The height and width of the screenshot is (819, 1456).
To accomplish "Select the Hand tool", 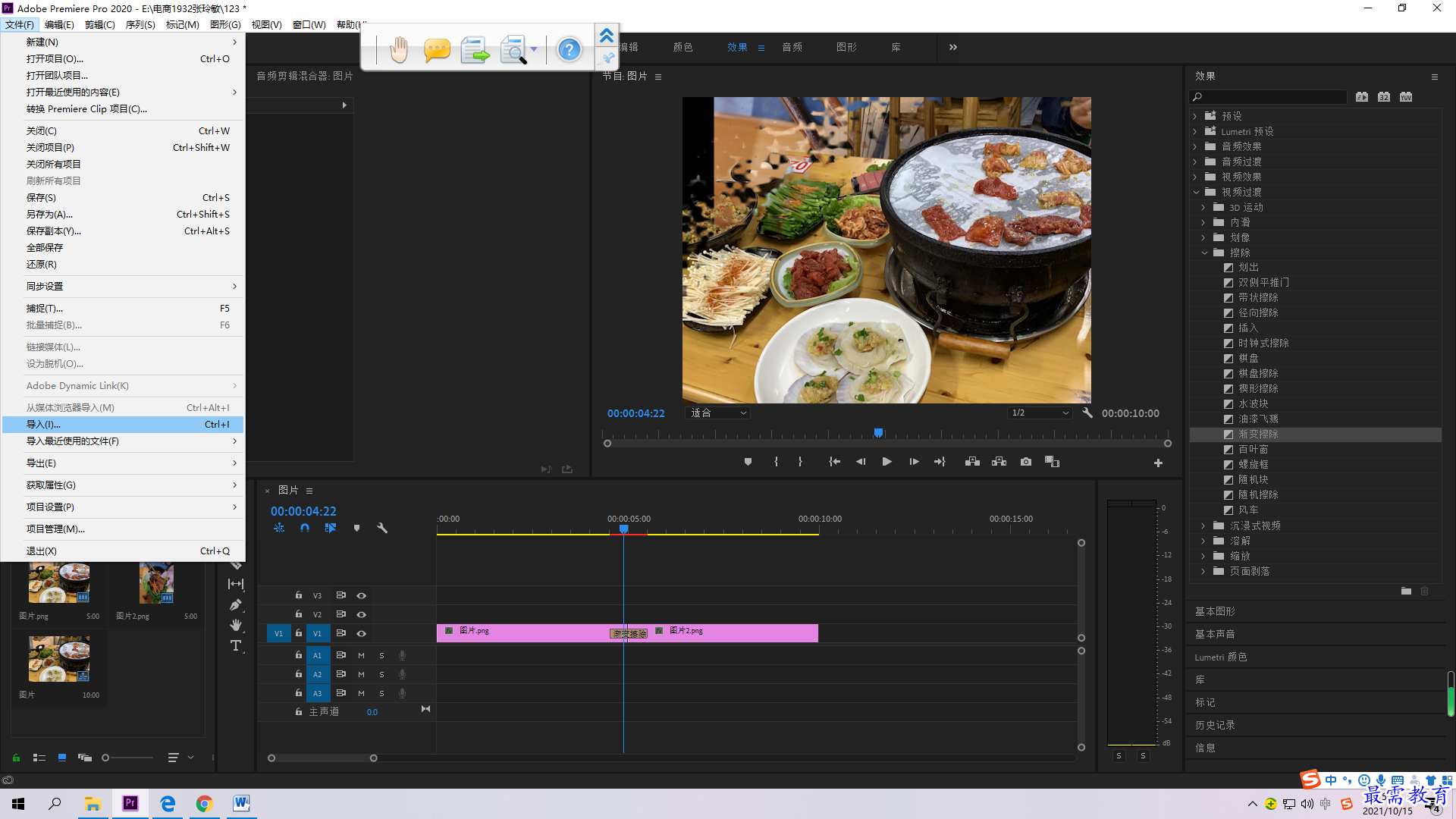I will 236,625.
